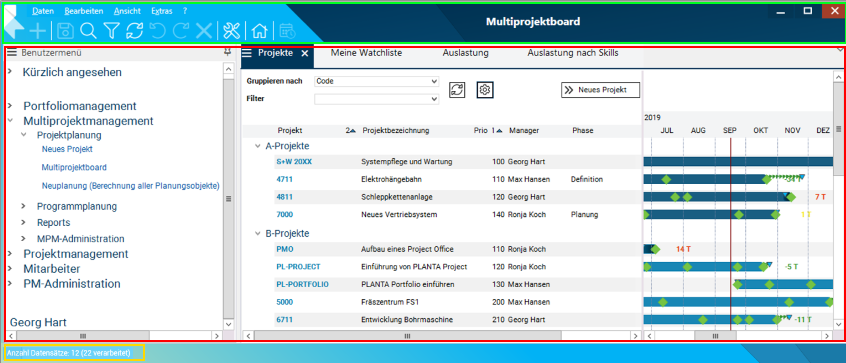Click the plus Insert icon

click(38, 31)
